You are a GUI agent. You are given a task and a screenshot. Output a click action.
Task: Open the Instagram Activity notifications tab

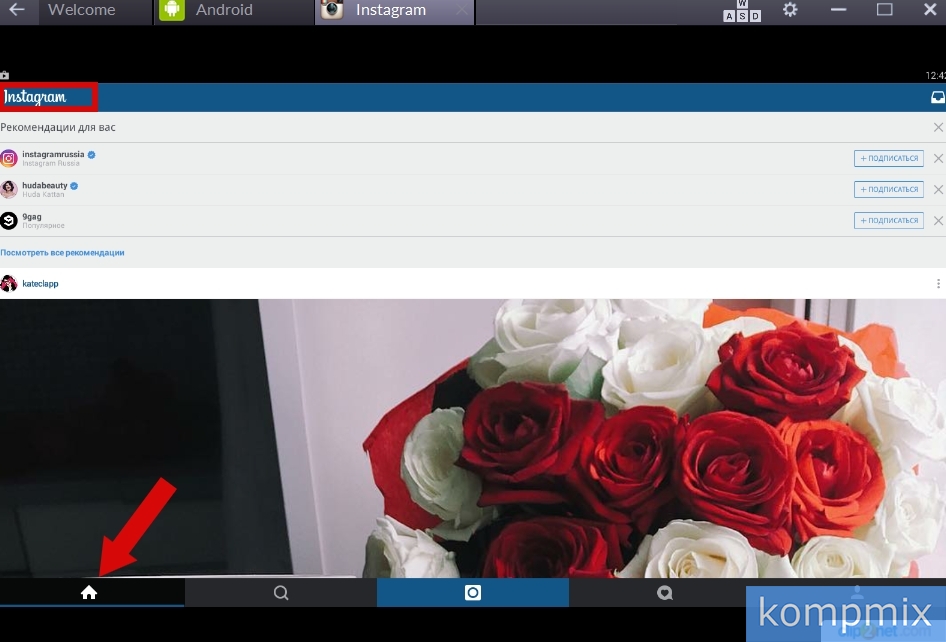[x=665, y=593]
